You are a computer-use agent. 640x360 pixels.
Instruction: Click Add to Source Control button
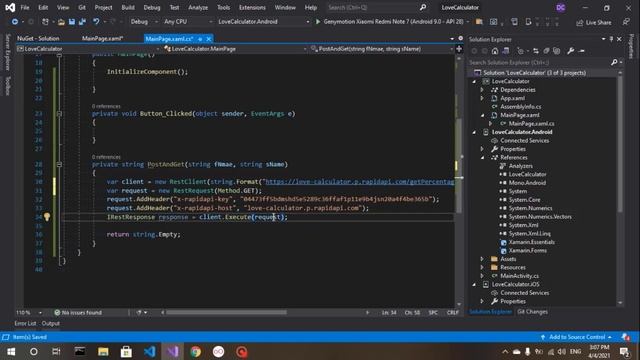point(576,337)
